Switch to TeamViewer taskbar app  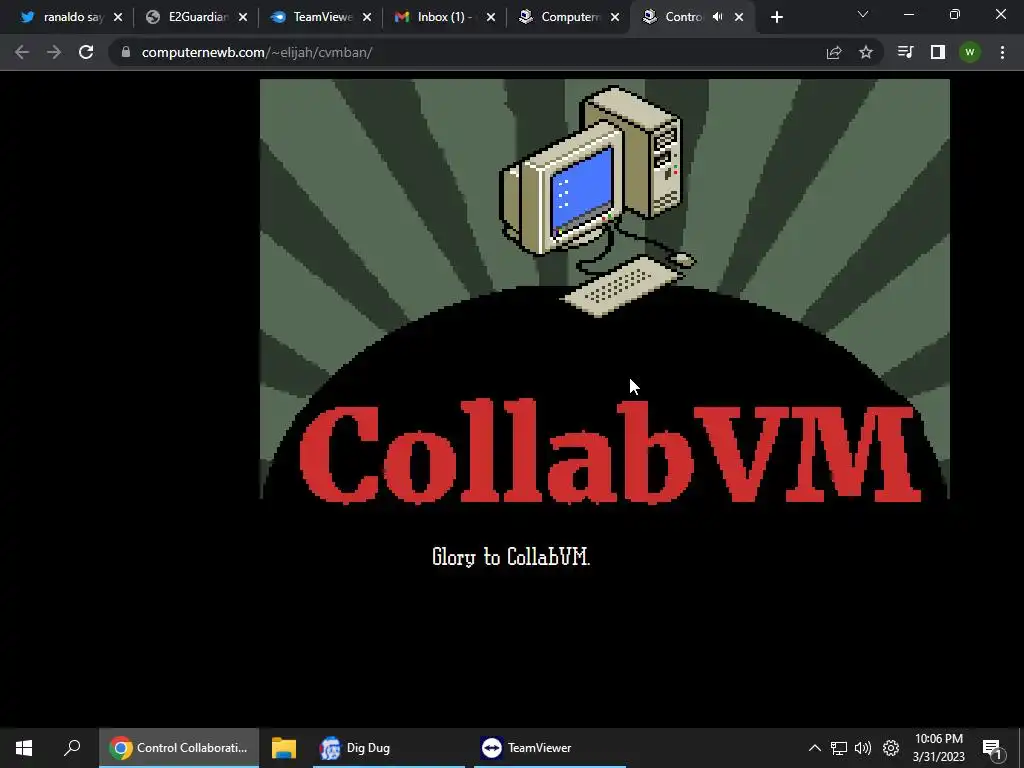(x=549, y=748)
